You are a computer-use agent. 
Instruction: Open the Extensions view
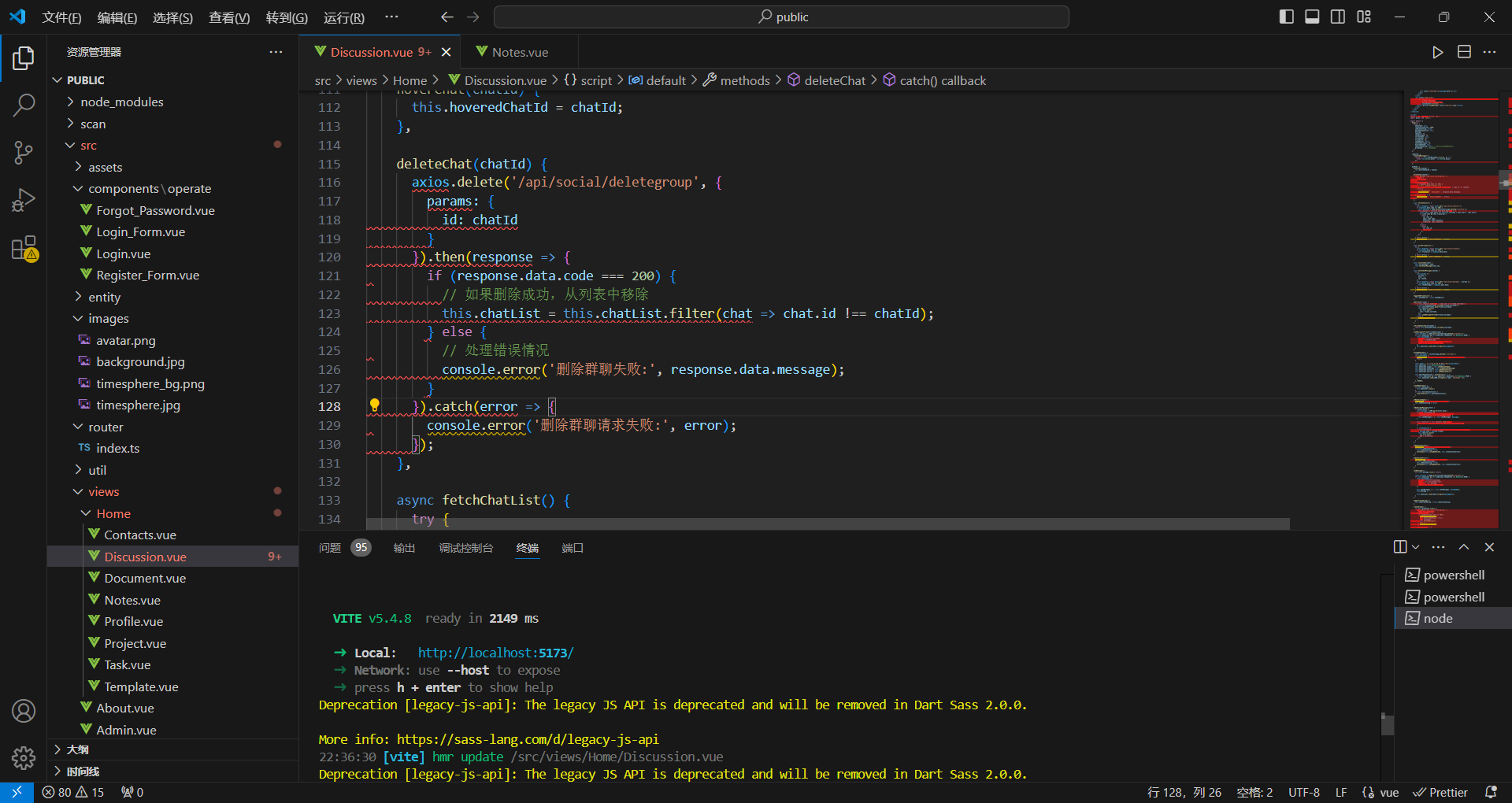(24, 248)
